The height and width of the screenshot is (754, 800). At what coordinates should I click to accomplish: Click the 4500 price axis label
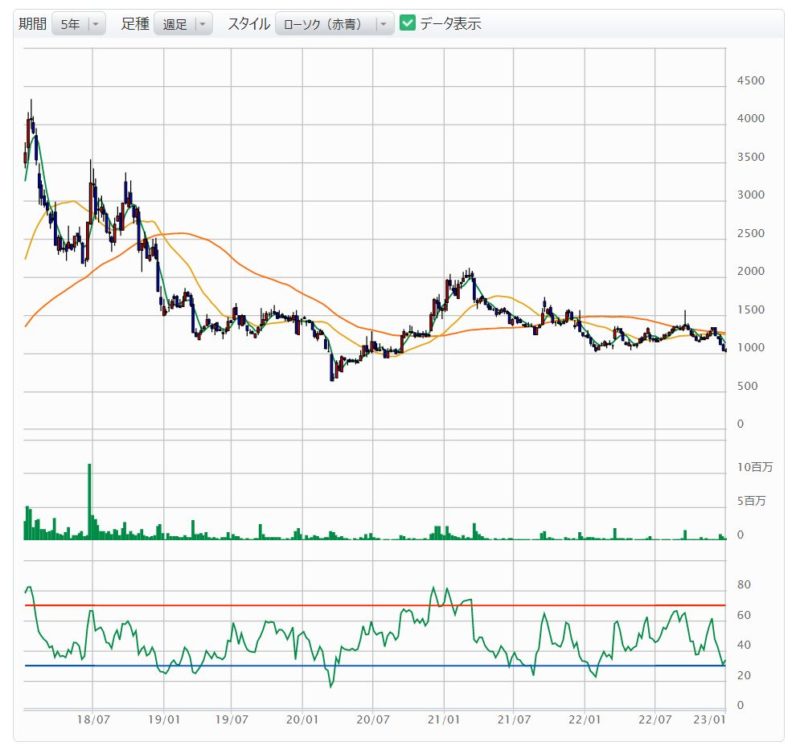click(x=751, y=81)
